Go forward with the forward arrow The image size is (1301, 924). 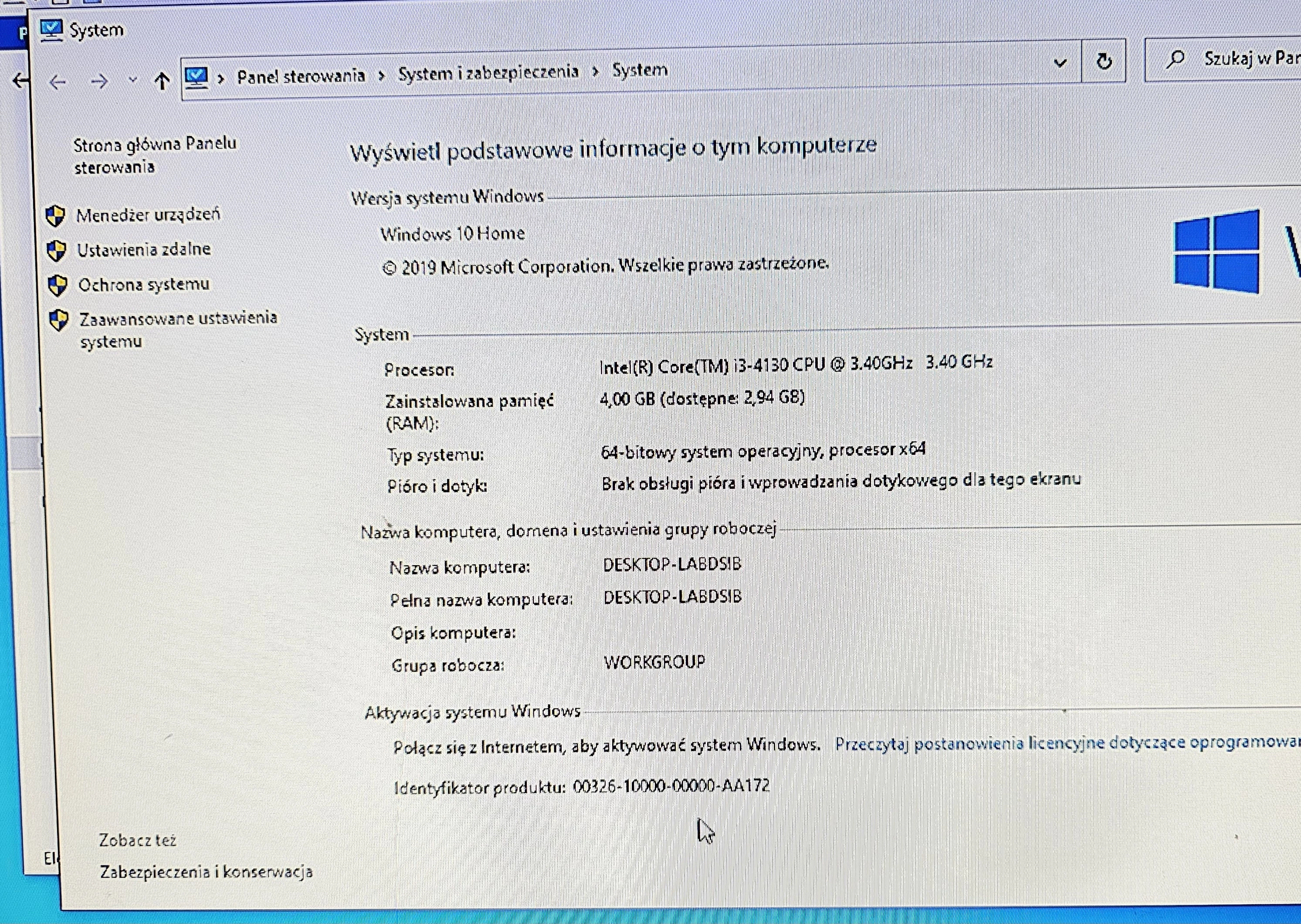click(x=99, y=82)
